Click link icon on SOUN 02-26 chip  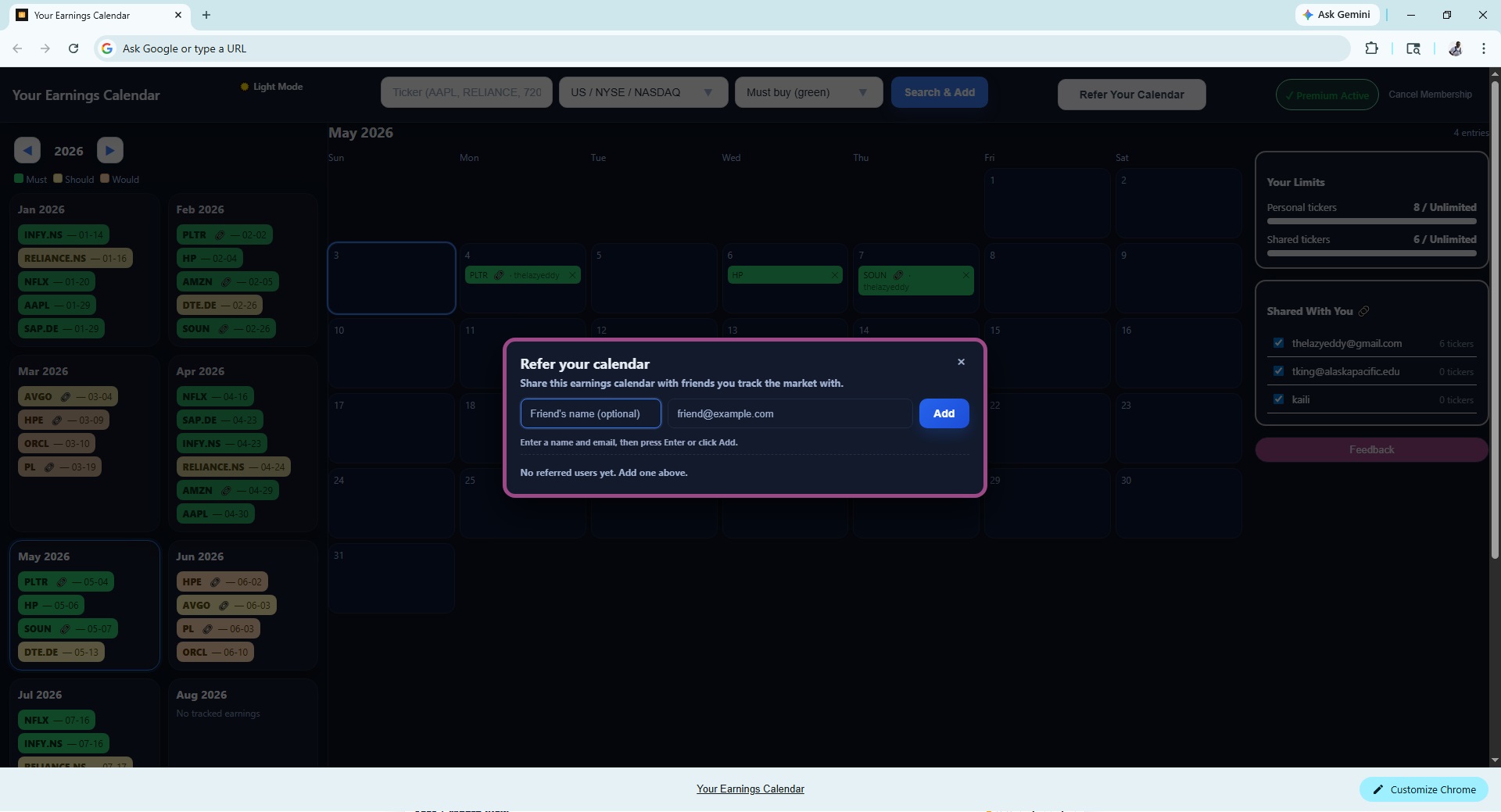click(224, 328)
